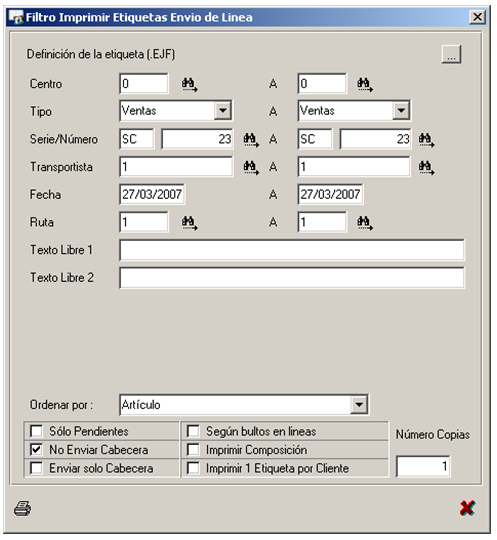Open the Centro 'to' lookup binoculars
Image resolution: width=497 pixels, height=540 pixels.
tap(365, 84)
